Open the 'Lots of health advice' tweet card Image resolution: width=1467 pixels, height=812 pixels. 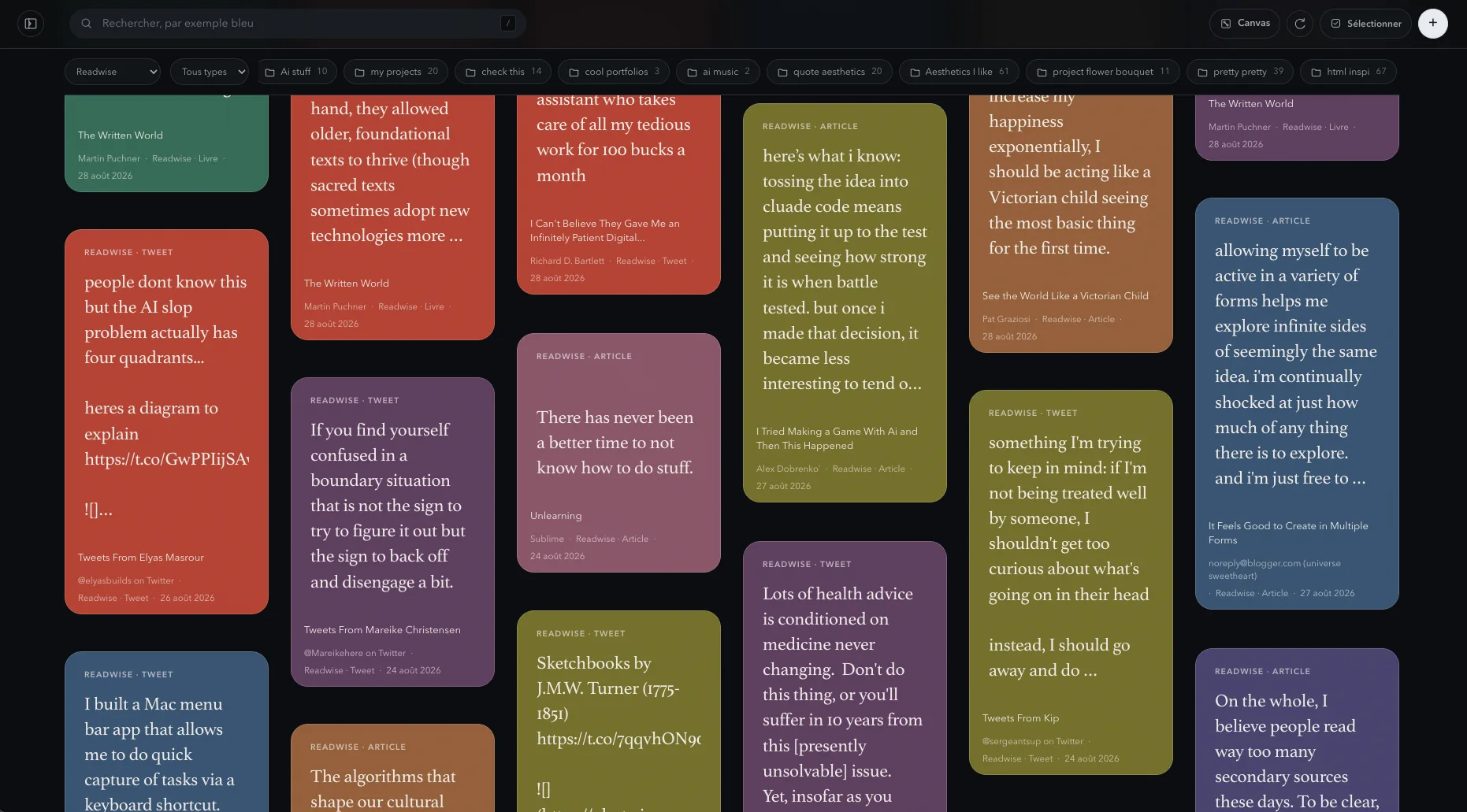pyautogui.click(x=845, y=677)
